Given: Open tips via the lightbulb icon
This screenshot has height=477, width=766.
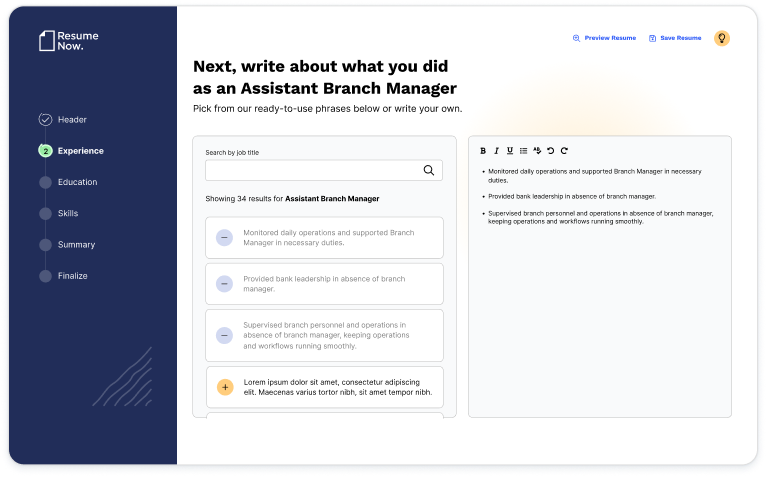Looking at the screenshot, I should pyautogui.click(x=721, y=38).
